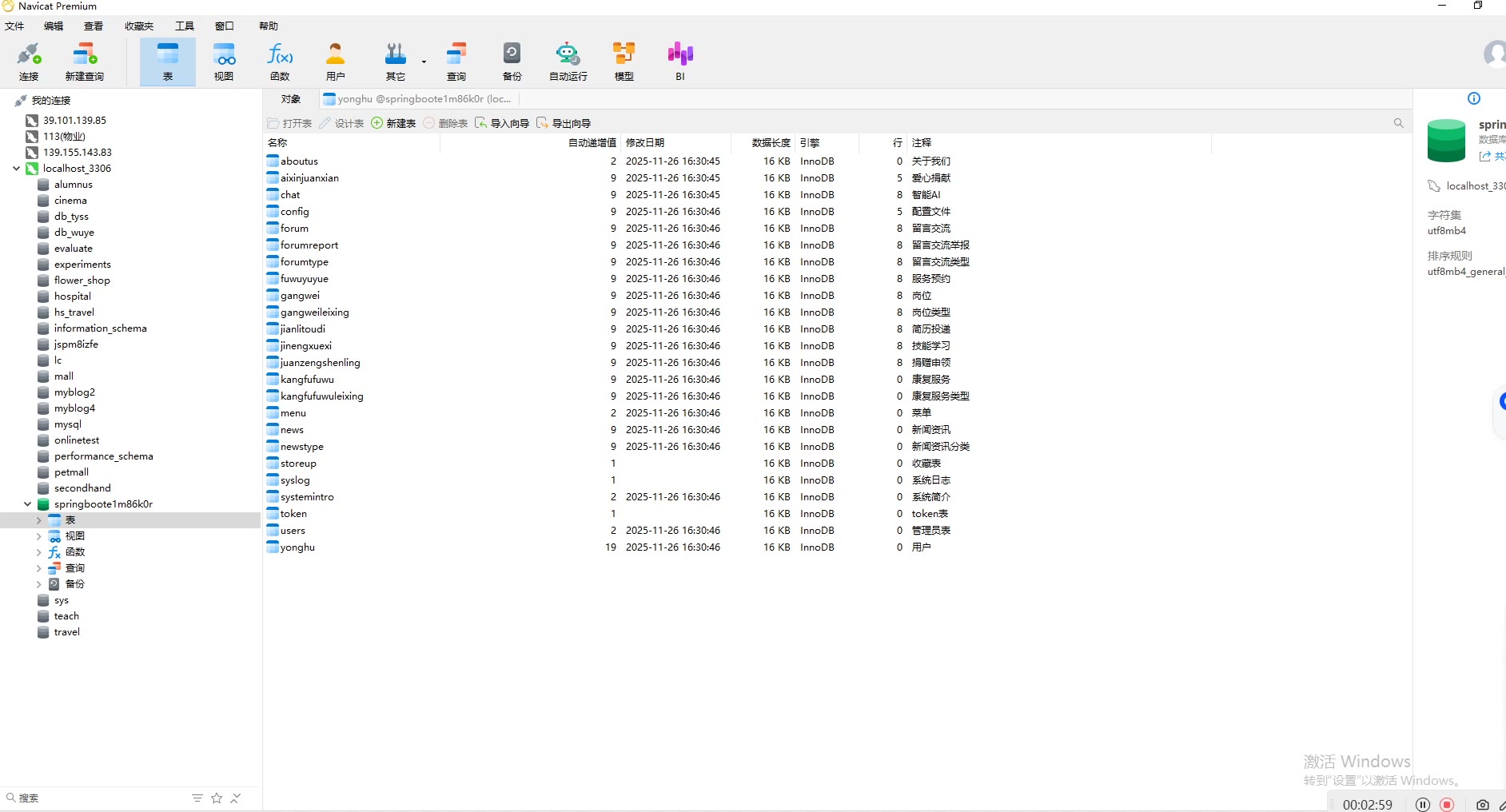1506x812 pixels.
Task: Expand the 函数 functions tree node
Action: click(38, 552)
